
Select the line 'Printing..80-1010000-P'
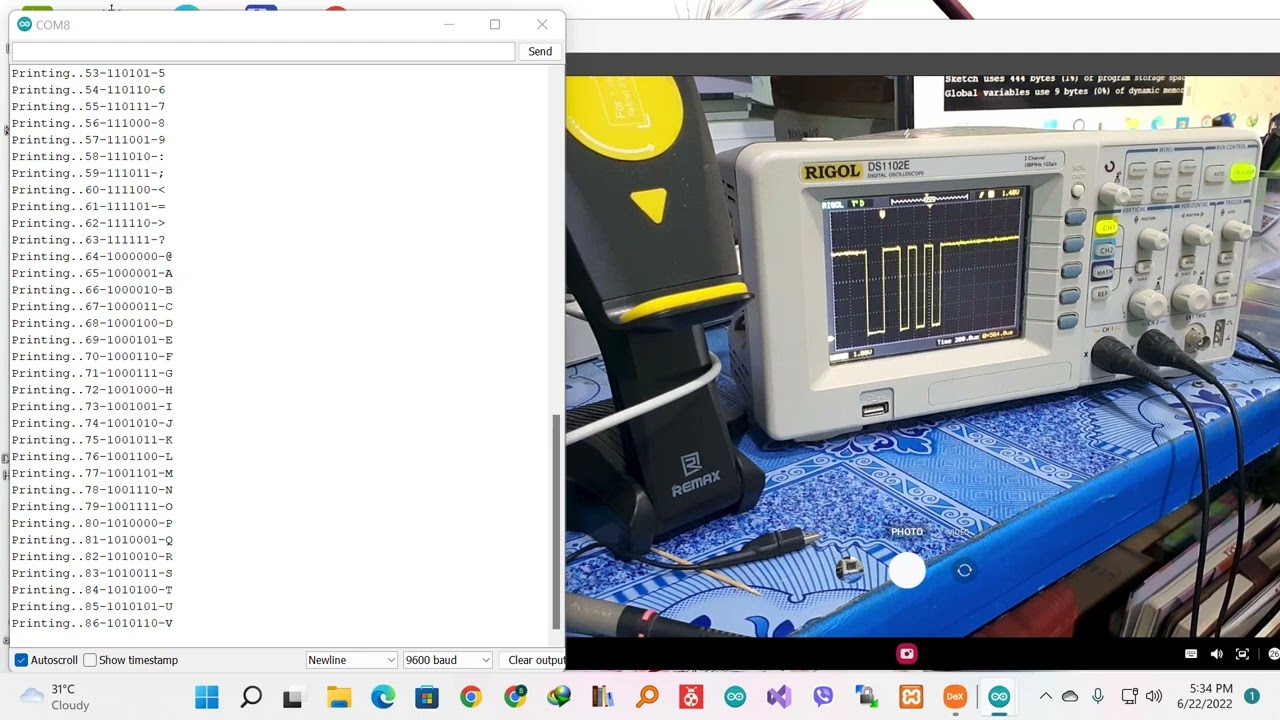pos(92,523)
